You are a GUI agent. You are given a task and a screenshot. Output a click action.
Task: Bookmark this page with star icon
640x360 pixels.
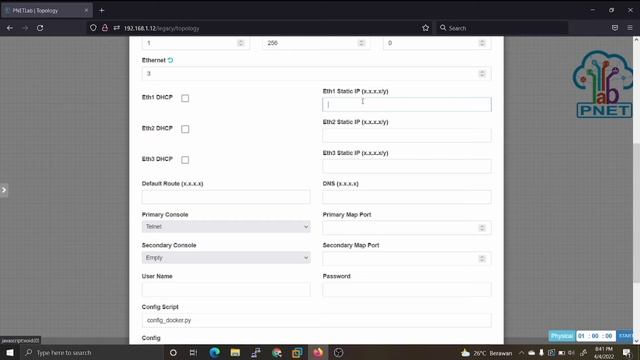(x=425, y=28)
